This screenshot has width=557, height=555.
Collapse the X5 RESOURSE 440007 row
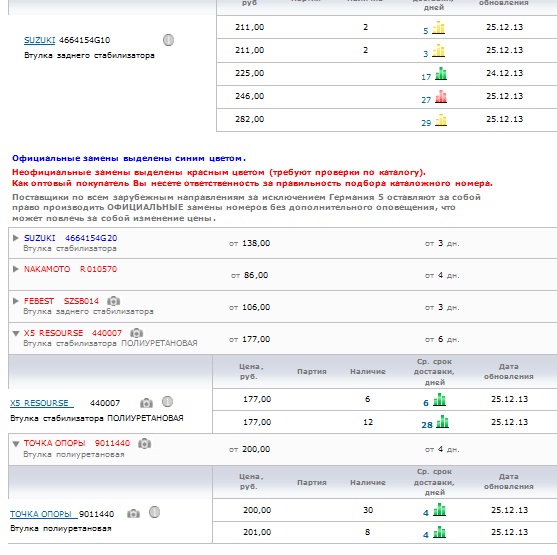(x=16, y=333)
